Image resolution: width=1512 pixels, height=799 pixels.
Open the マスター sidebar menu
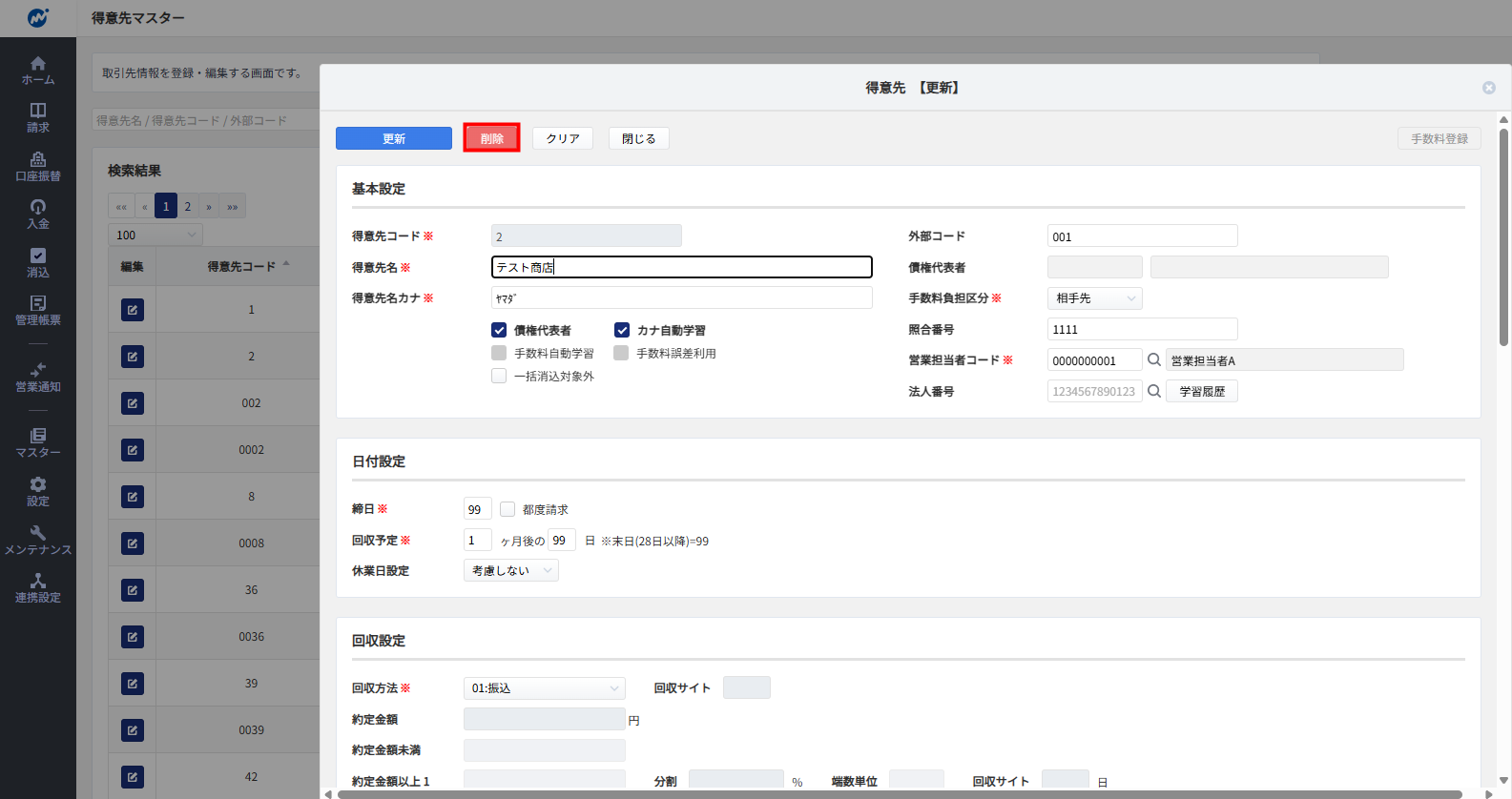[38, 442]
